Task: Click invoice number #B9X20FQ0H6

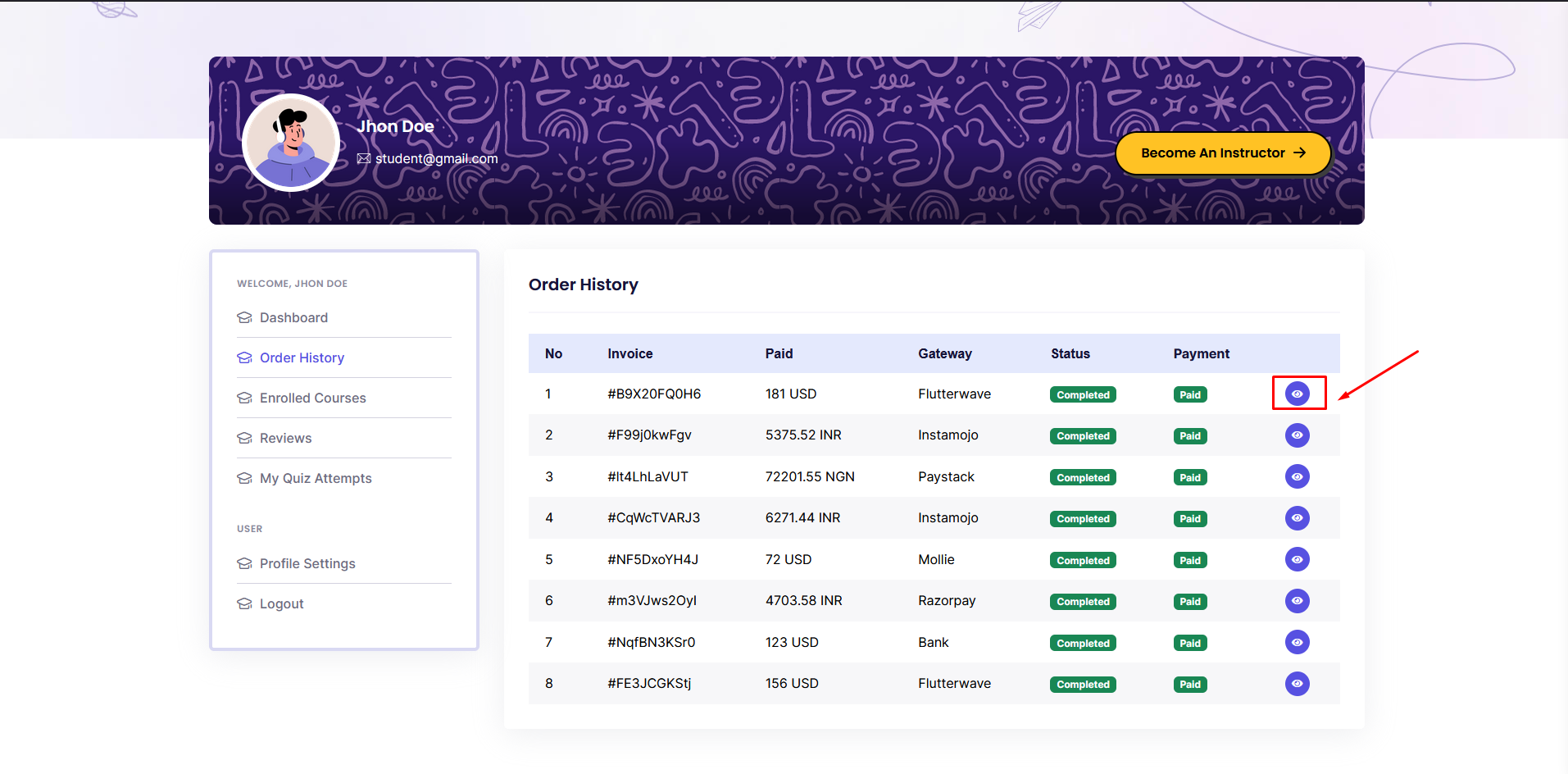Action: [x=654, y=394]
